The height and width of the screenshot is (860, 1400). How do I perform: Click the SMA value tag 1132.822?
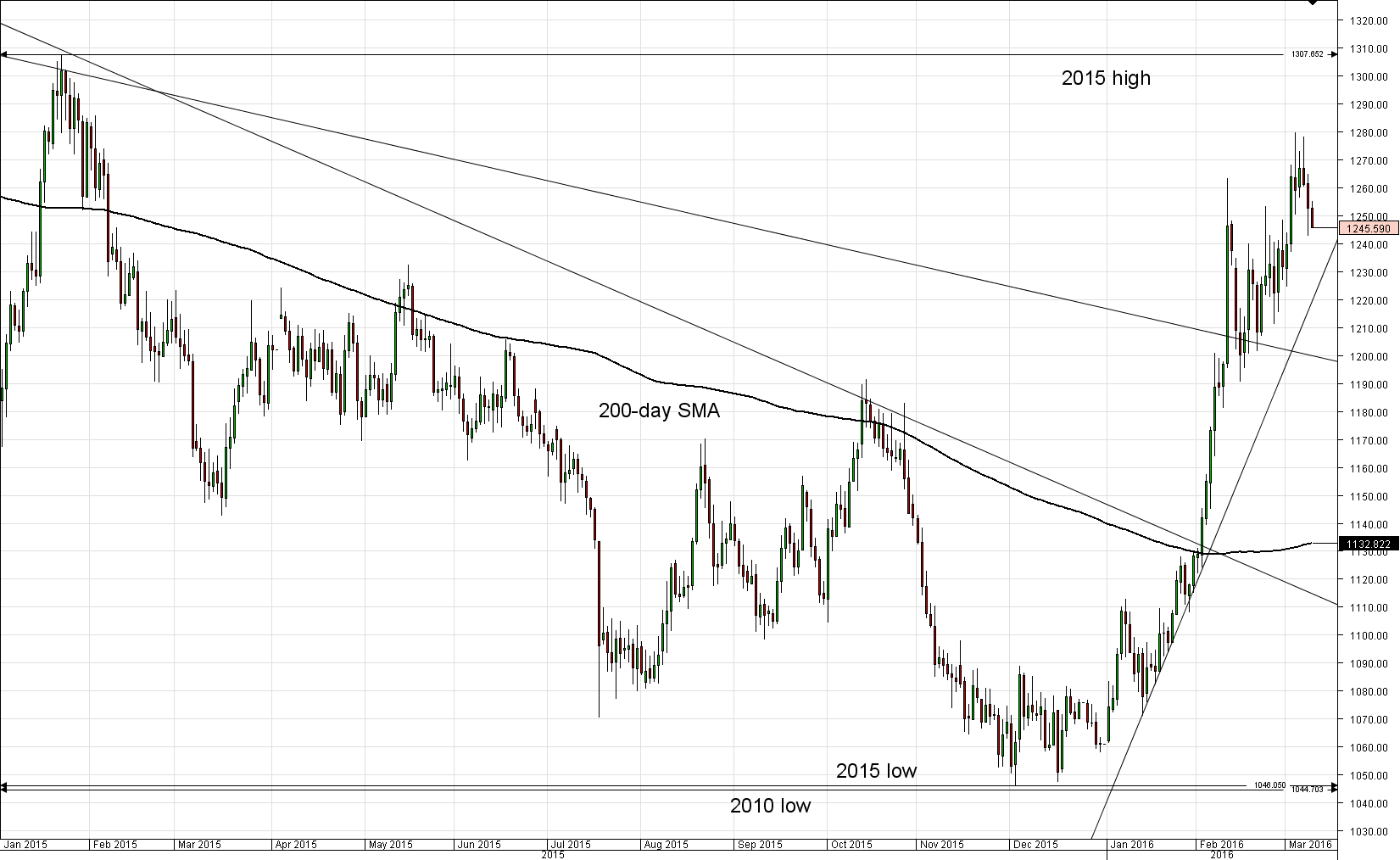[x=1369, y=544]
